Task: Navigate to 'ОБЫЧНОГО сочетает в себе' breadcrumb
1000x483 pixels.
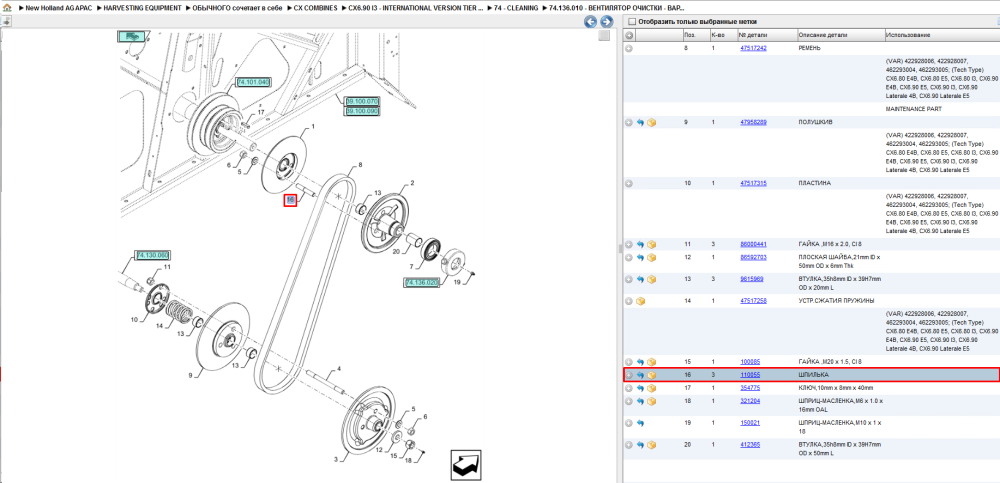Action: [x=237, y=8]
